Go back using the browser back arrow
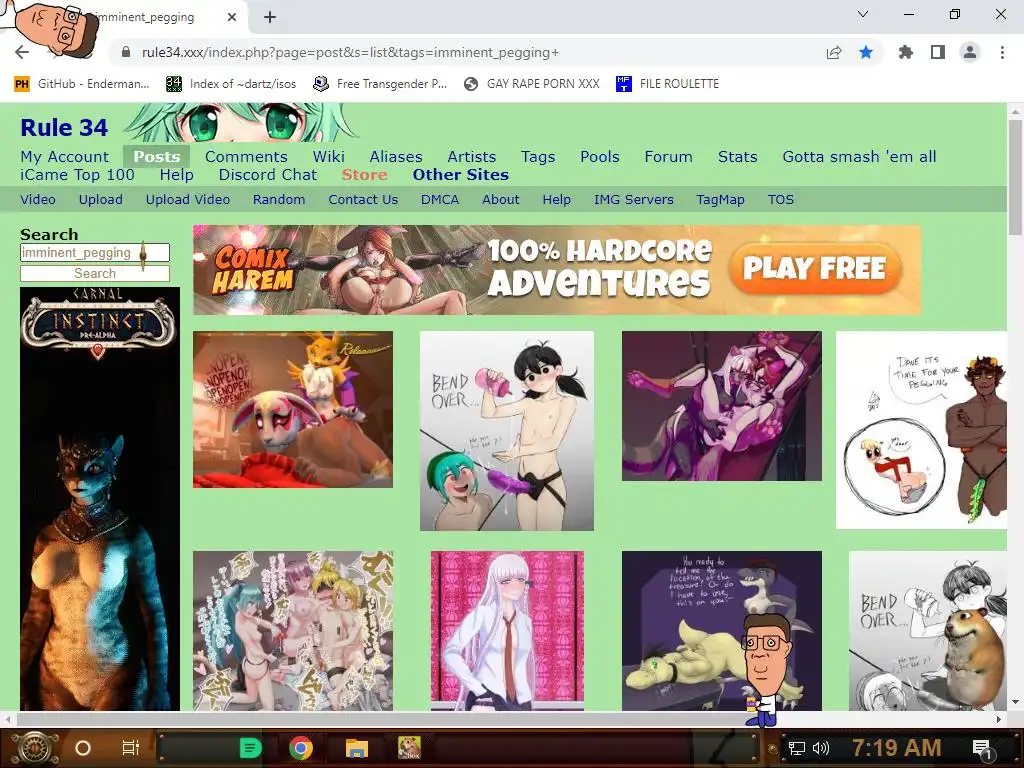Viewport: 1024px width, 768px height. click(x=22, y=52)
